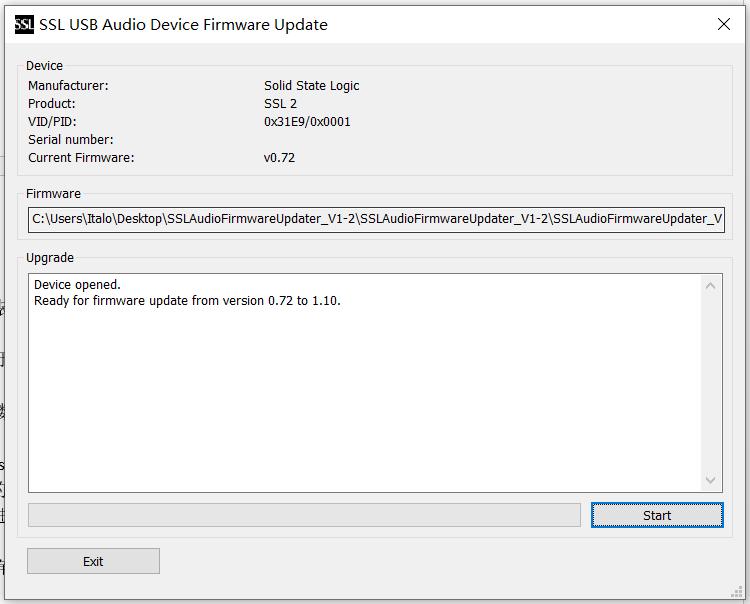Close the Firmware Update window
Screen dimensions: 750x604
coord(724,24)
